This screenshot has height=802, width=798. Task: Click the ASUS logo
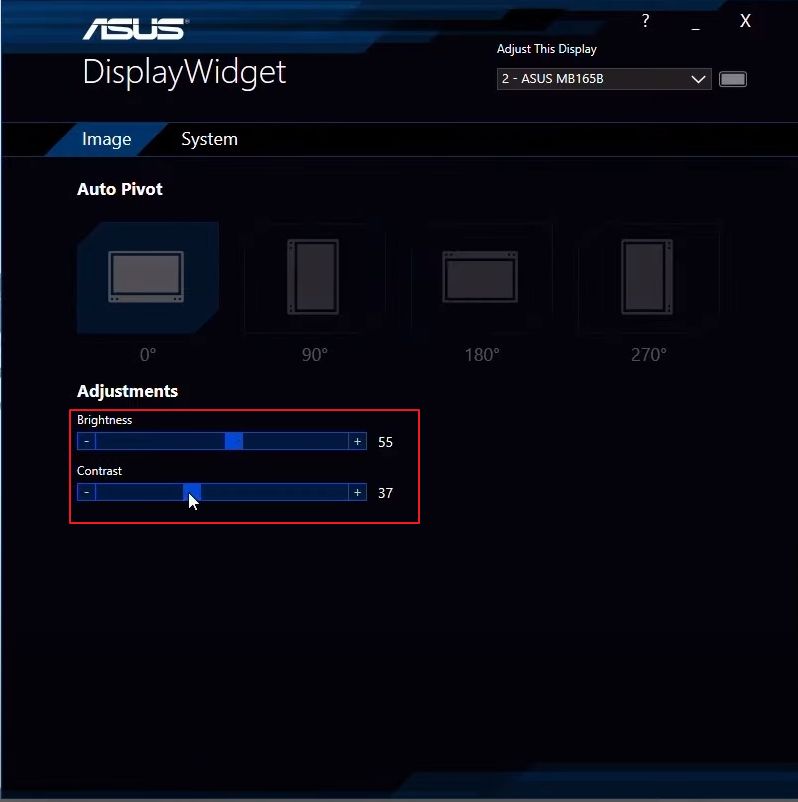[x=136, y=29]
